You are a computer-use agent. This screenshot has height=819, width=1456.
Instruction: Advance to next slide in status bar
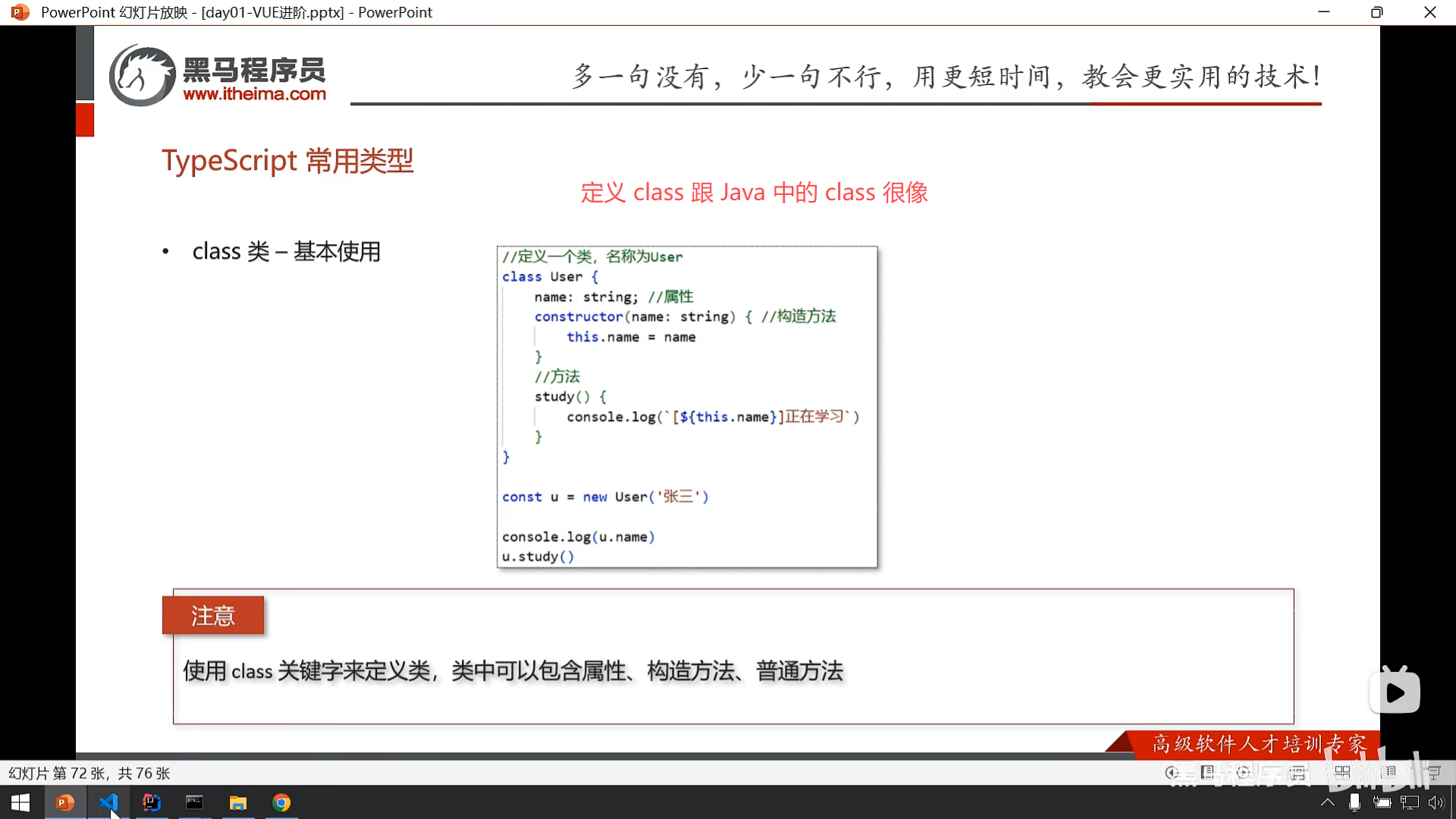point(1243,773)
